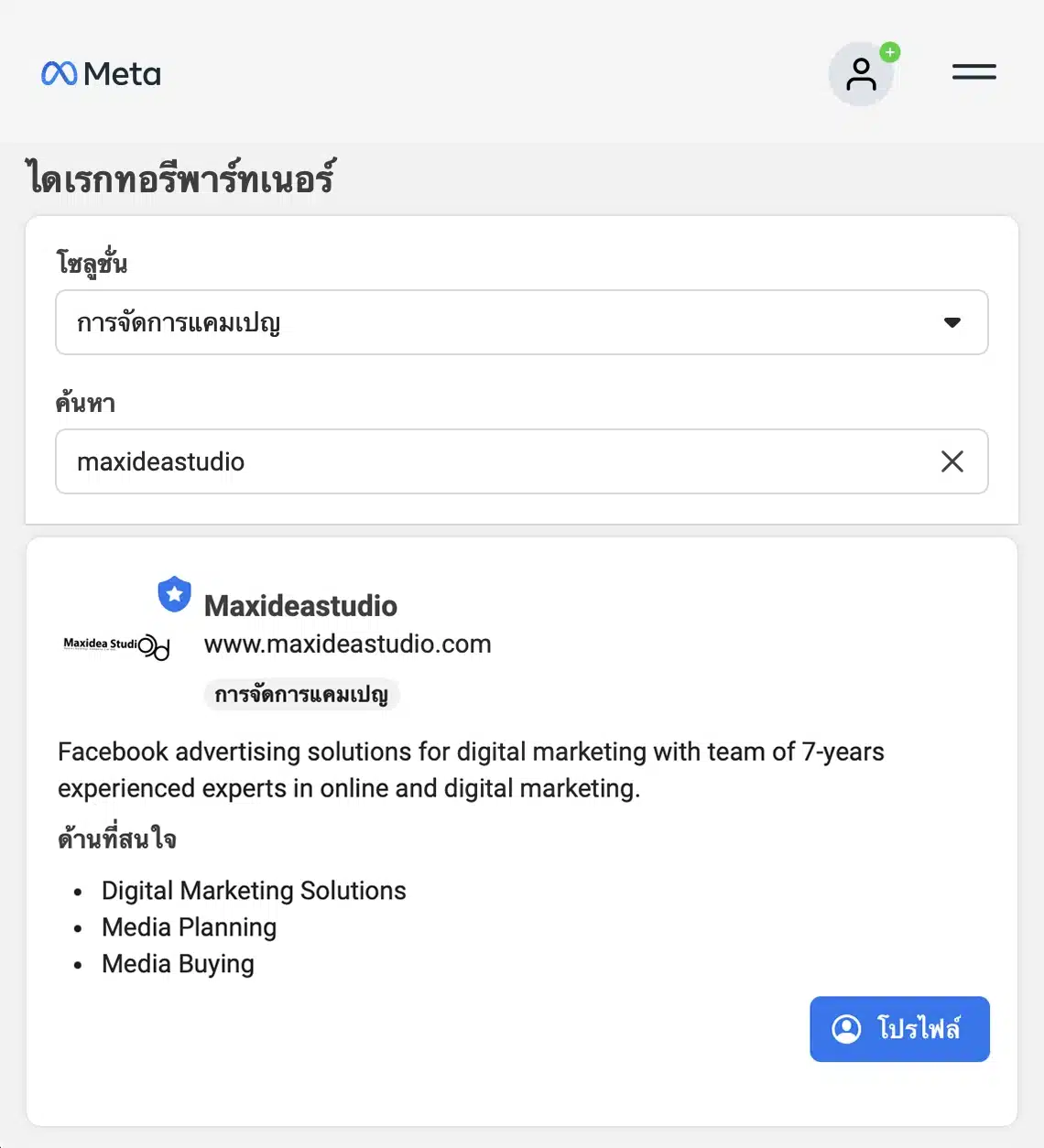Click the Maxidea Studio logo thumbnail
This screenshot has height=1148, width=1044.
[115, 645]
